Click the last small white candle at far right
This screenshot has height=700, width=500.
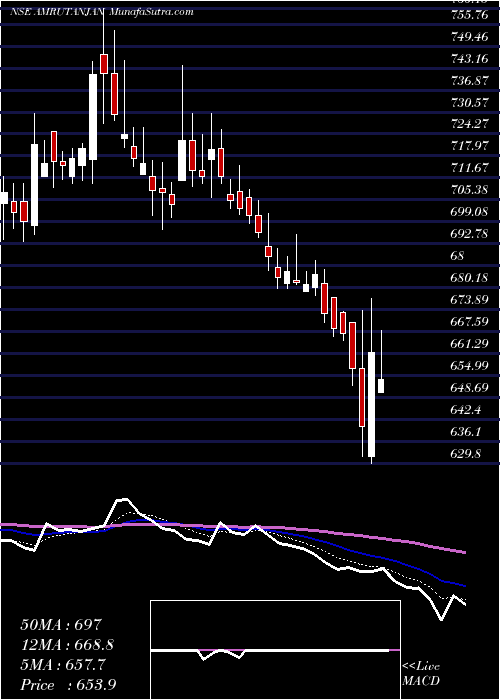[381, 386]
